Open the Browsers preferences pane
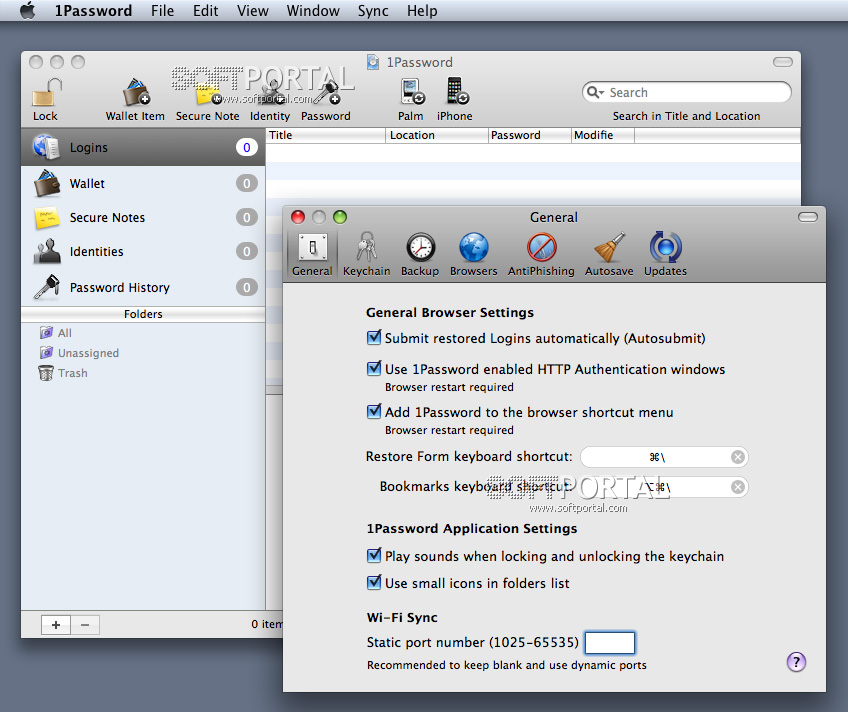The width and height of the screenshot is (848, 712). 474,254
